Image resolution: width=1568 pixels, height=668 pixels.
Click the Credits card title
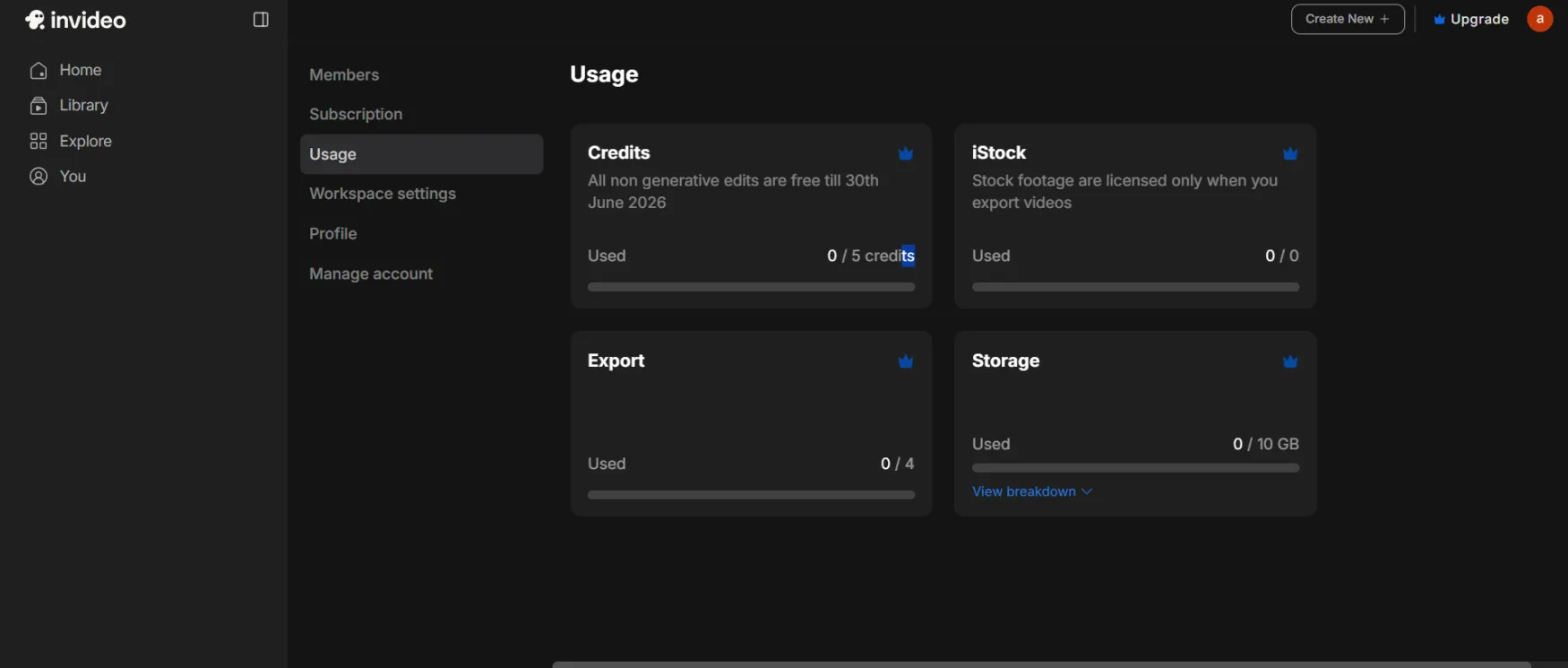coord(619,152)
